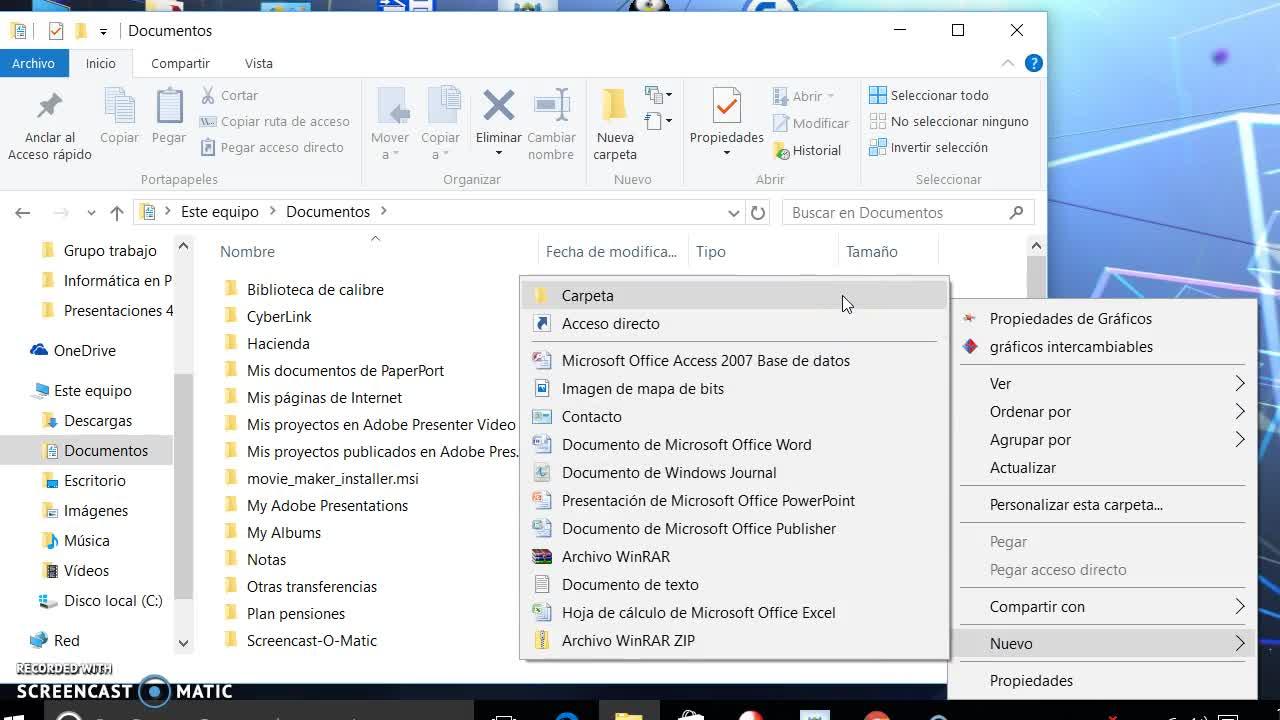
Task: Click Seleccionar todo
Action: 929,95
